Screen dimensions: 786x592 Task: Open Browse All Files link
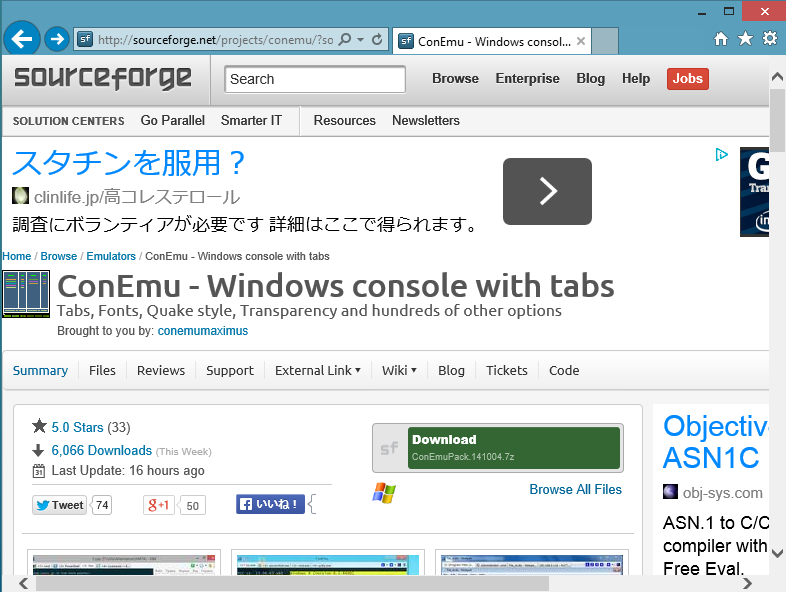[x=575, y=490]
